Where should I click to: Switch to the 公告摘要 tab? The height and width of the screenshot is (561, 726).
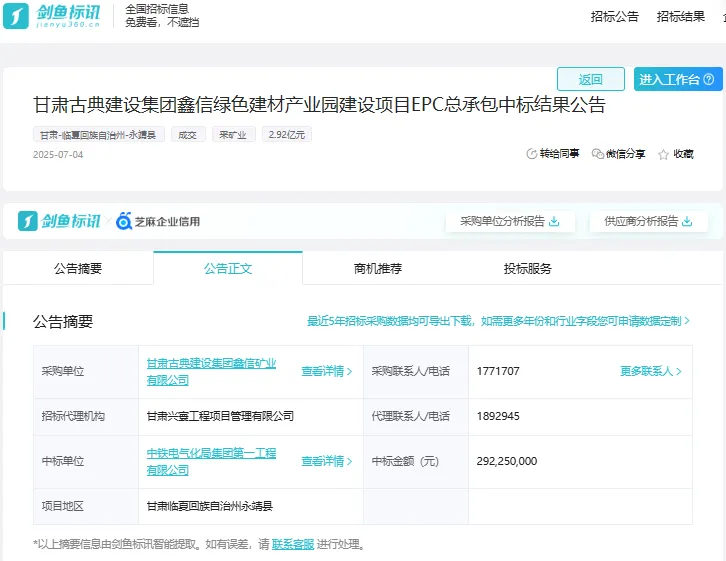point(78,268)
